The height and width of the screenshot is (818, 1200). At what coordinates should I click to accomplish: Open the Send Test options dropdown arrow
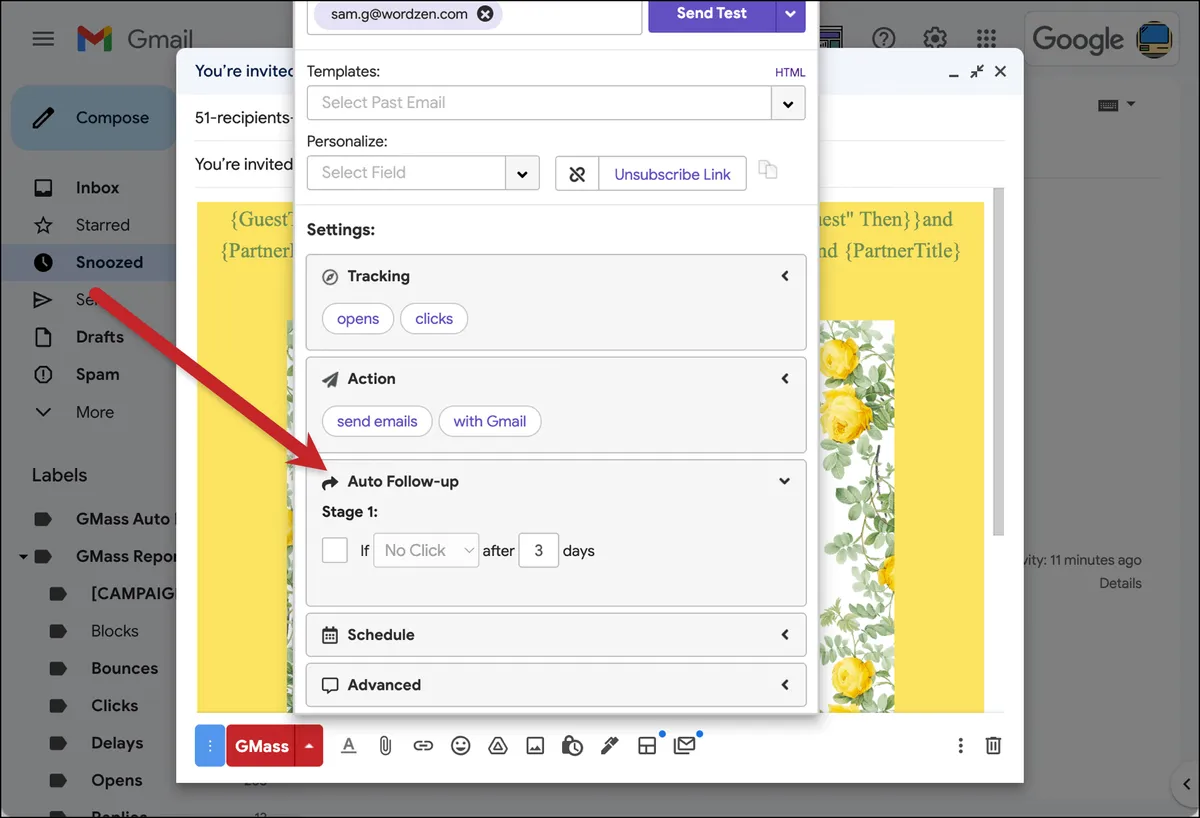click(790, 14)
